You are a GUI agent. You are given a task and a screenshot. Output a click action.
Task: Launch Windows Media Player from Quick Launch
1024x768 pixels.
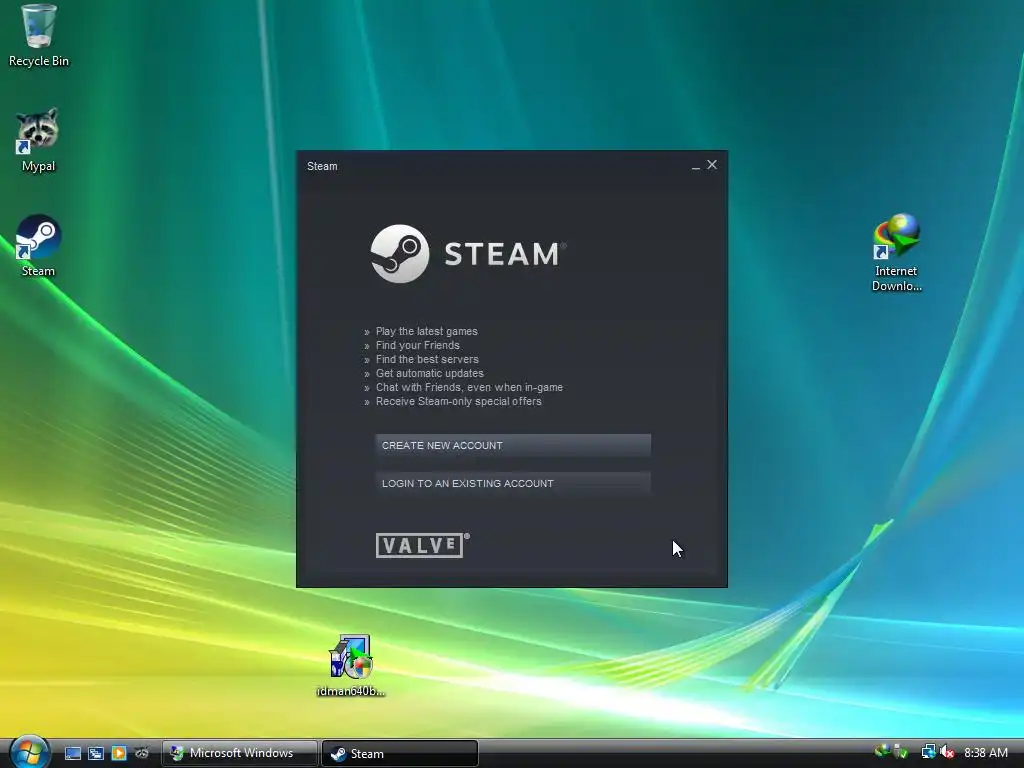119,753
